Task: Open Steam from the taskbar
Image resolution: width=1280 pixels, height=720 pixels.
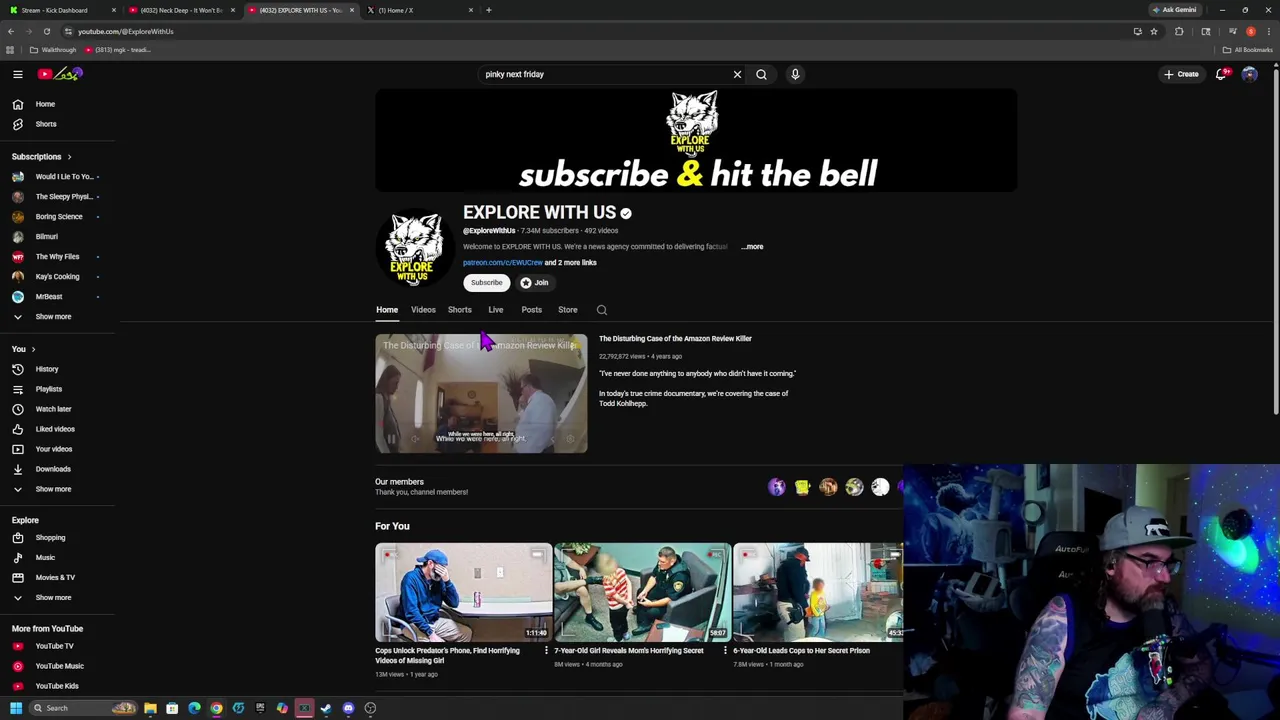Action: point(326,708)
